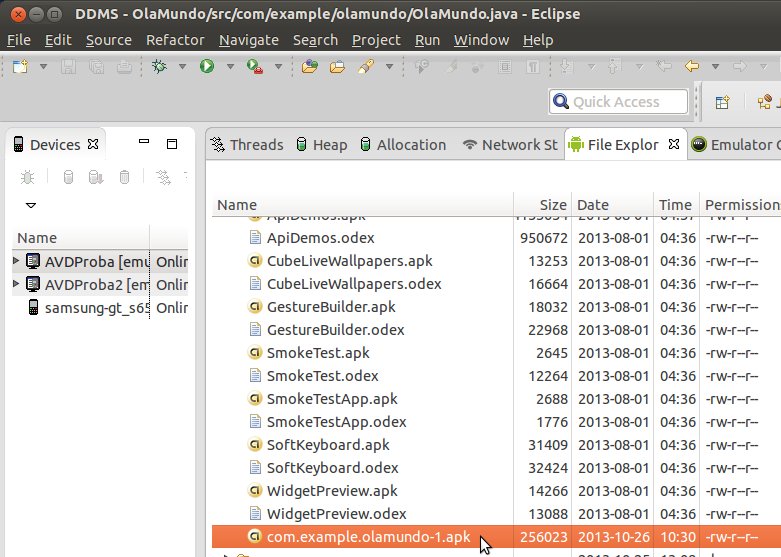
Task: Open the Run dropdown arrow
Action: coord(230,66)
